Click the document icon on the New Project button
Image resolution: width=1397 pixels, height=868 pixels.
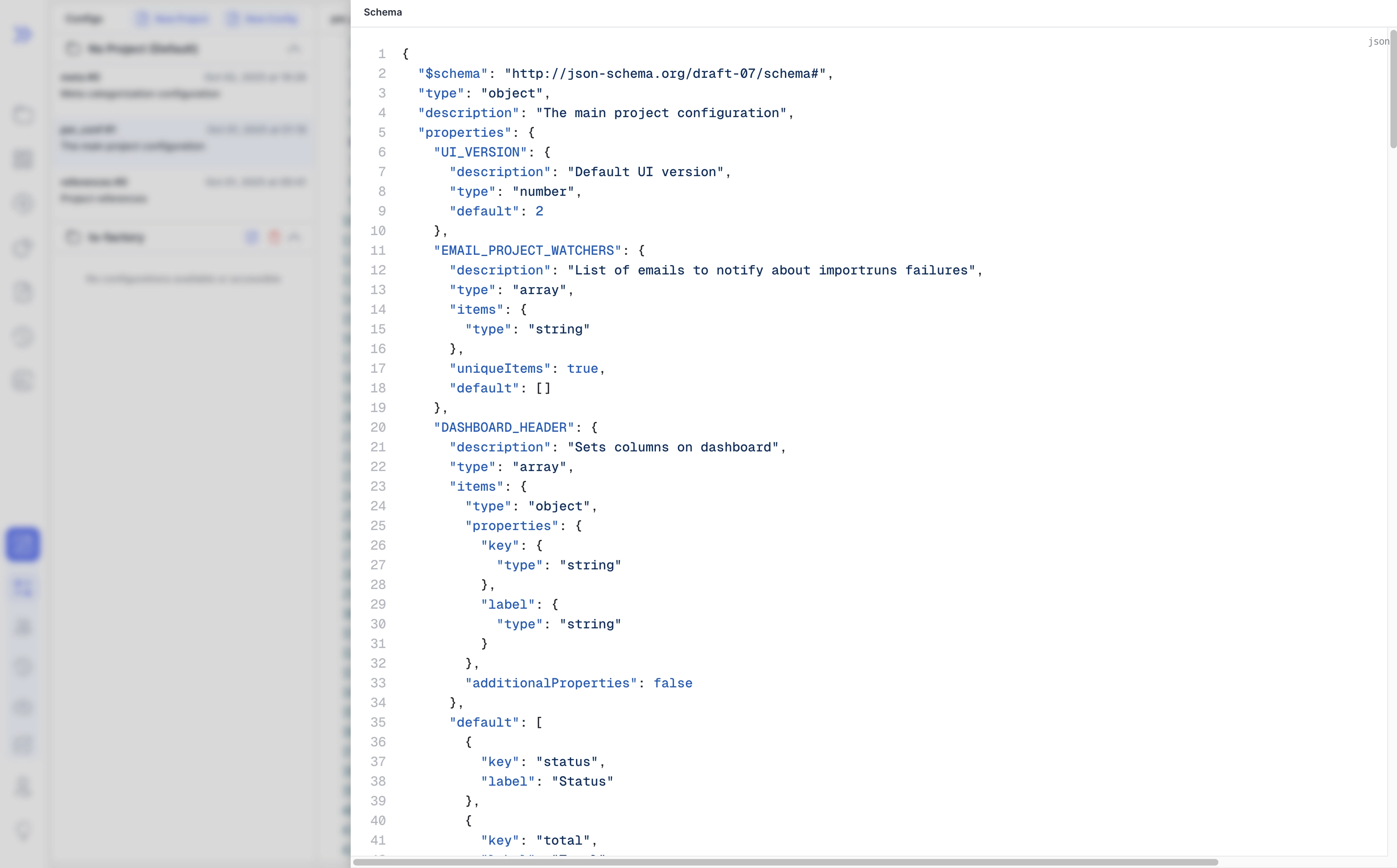(x=143, y=18)
